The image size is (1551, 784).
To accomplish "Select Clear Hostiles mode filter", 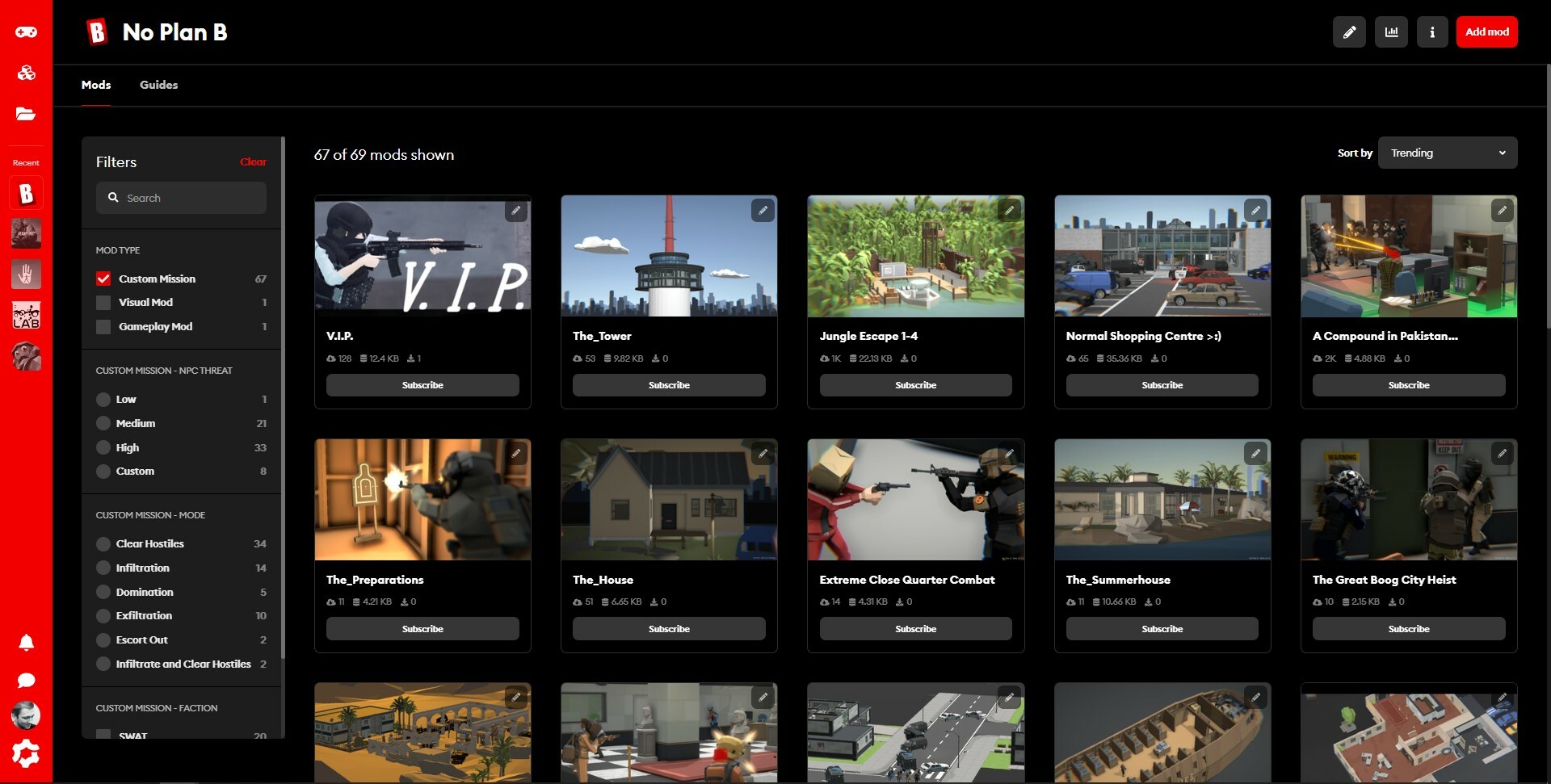I will click(x=103, y=544).
